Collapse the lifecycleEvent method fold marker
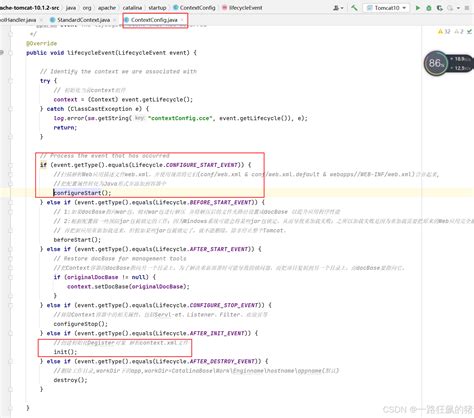The width and height of the screenshot is (474, 418). [11, 53]
